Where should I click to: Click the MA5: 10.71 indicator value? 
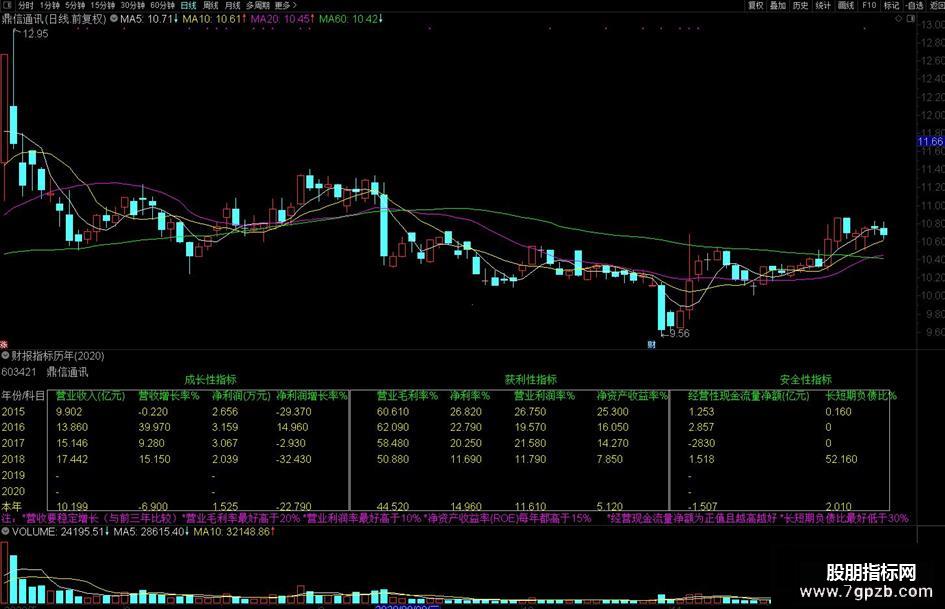tap(149, 19)
